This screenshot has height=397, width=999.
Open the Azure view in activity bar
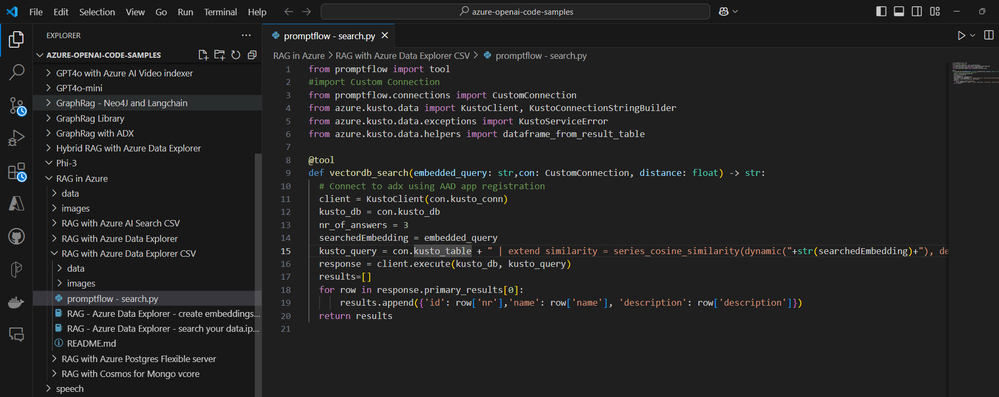(x=16, y=204)
